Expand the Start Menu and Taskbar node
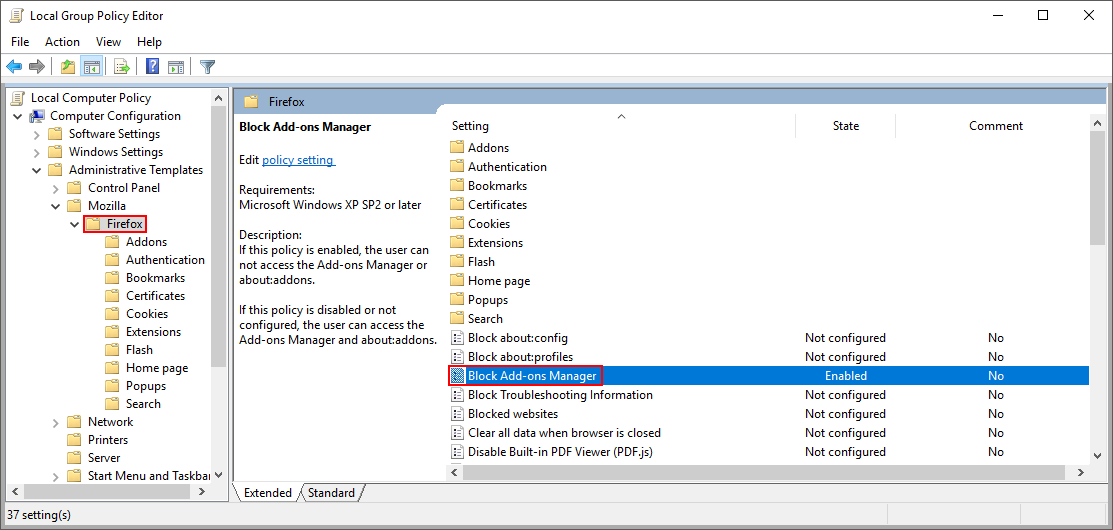1113x530 pixels. click(x=56, y=475)
